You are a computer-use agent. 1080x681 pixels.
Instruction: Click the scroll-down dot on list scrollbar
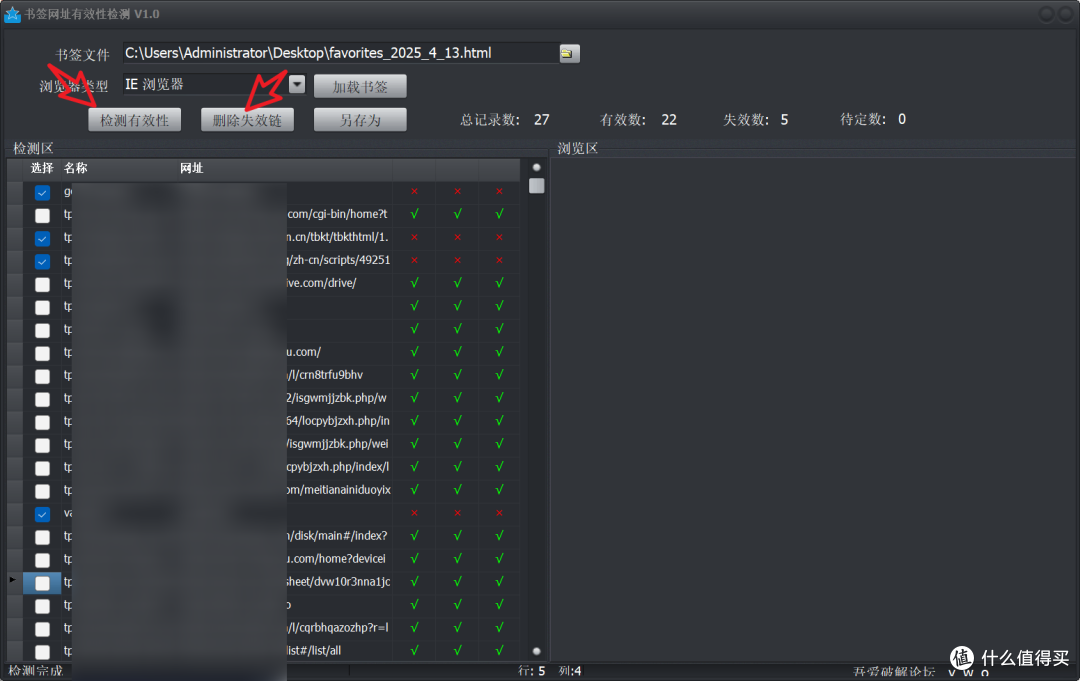(x=537, y=651)
